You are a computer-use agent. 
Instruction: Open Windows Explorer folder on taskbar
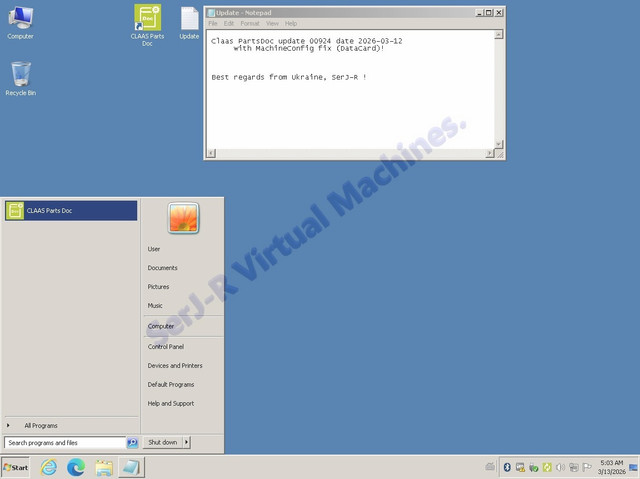tap(104, 468)
